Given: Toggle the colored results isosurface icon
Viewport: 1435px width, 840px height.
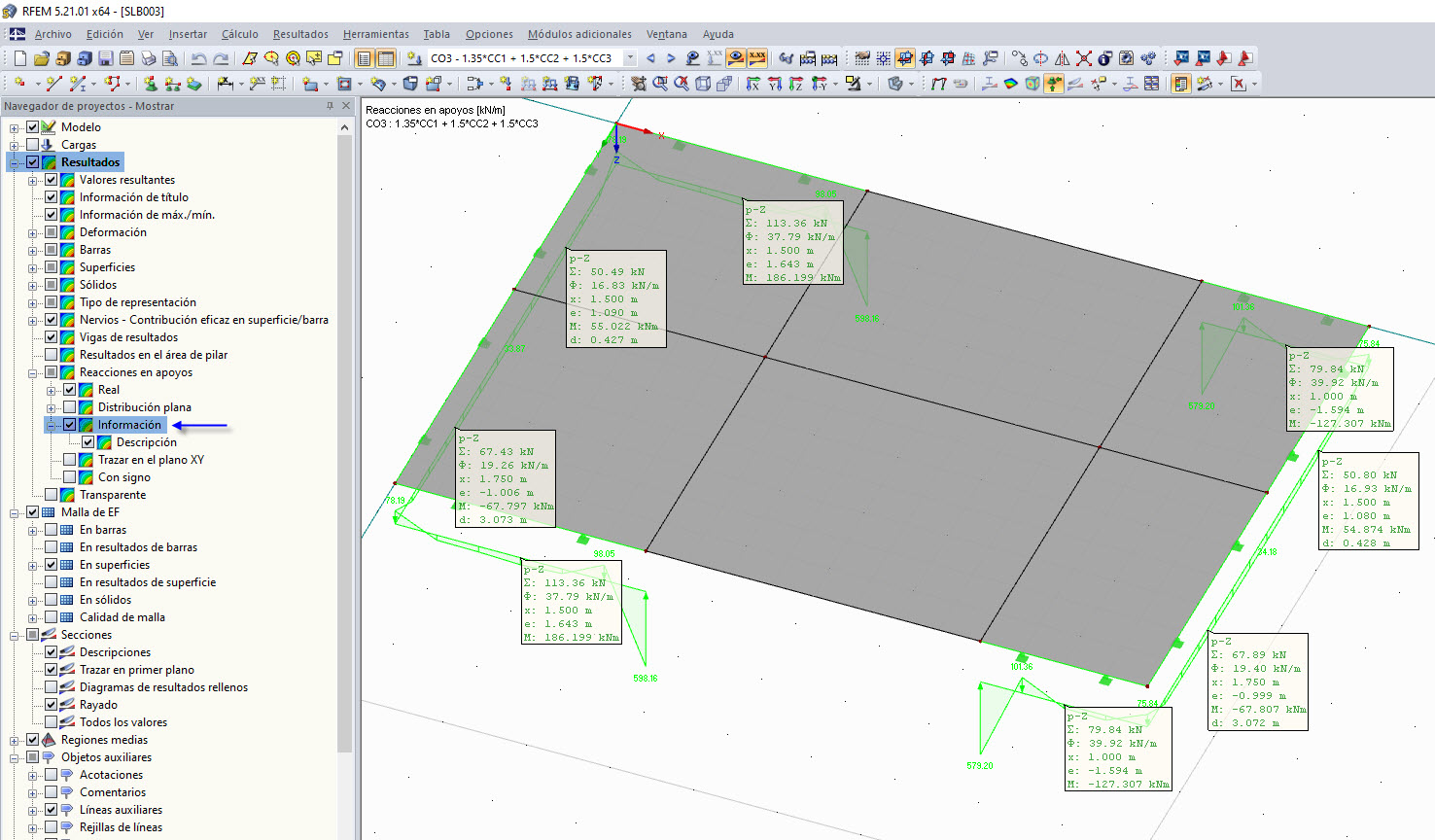Looking at the screenshot, I should tap(1011, 84).
